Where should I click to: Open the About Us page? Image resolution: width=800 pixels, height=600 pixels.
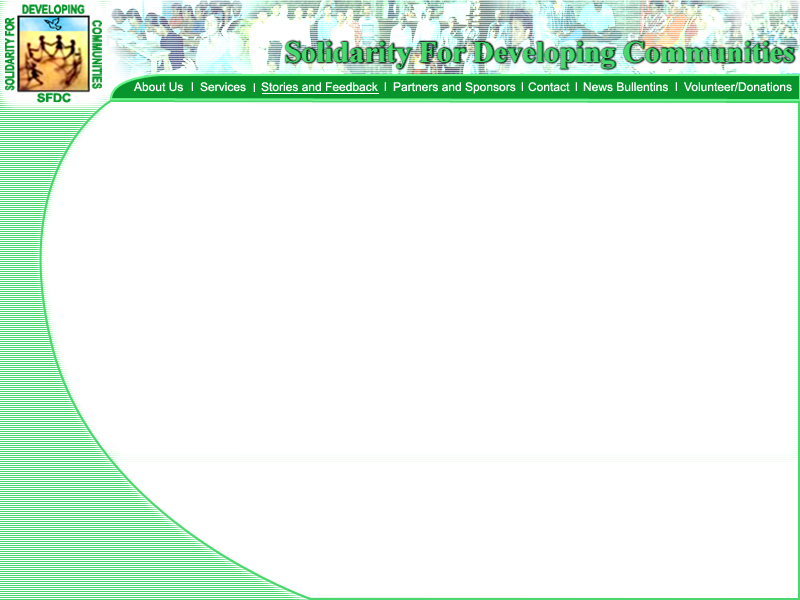(158, 87)
